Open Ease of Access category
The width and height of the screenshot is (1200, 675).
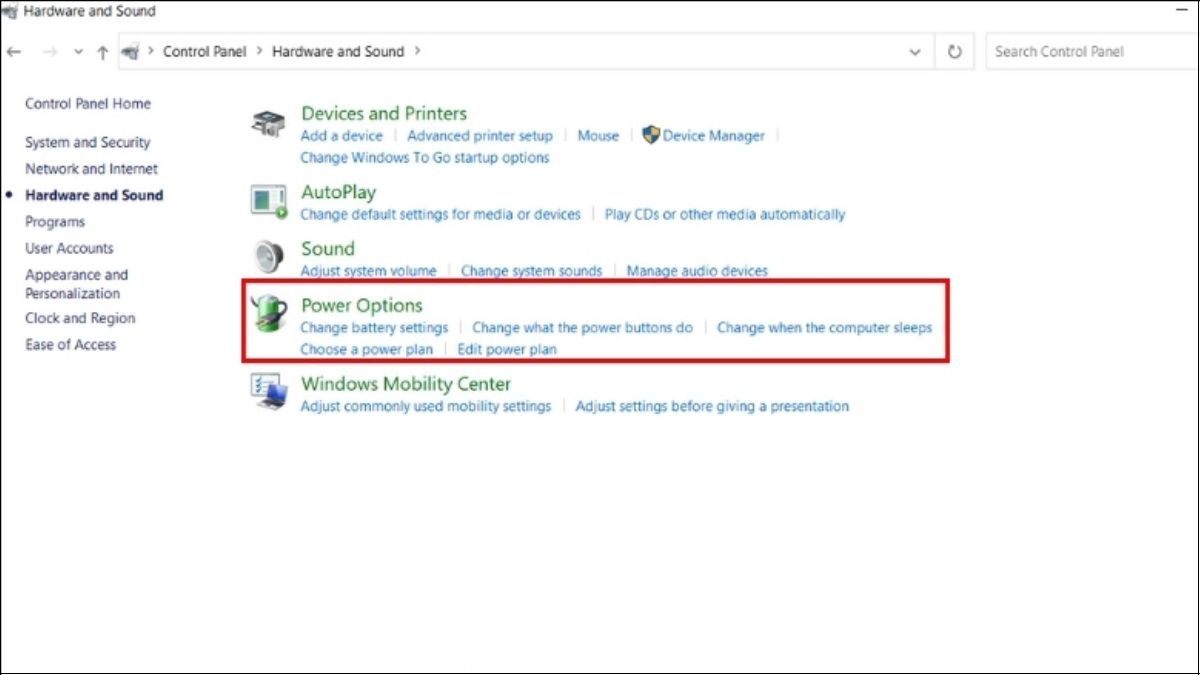[x=70, y=345]
